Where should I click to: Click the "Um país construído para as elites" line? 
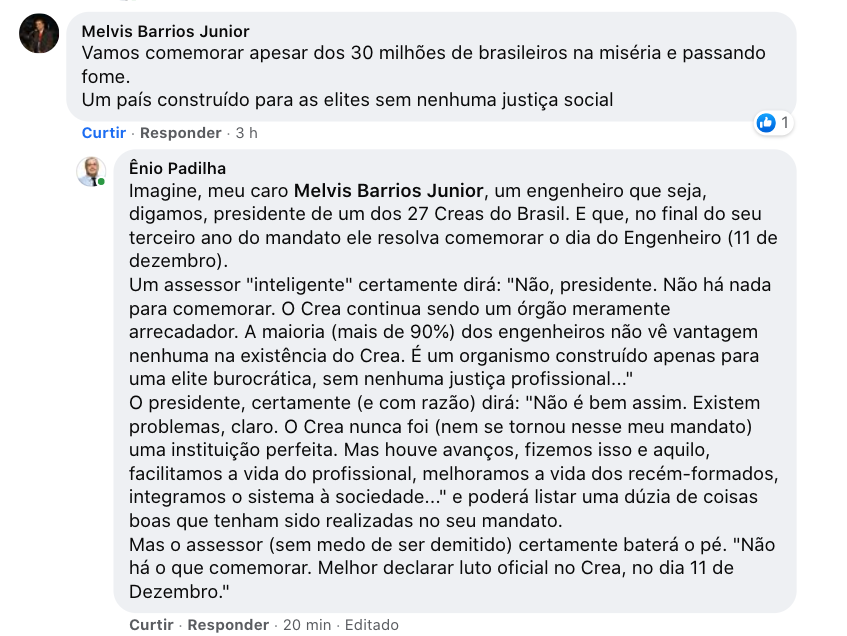point(347,100)
